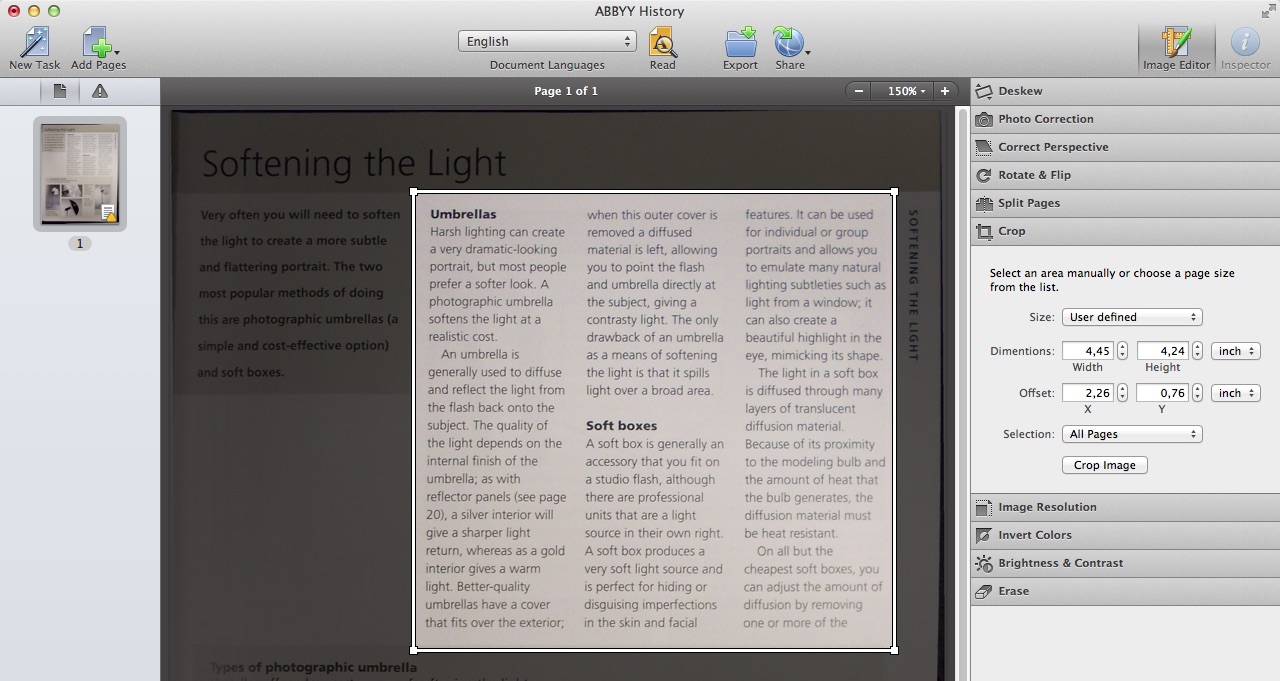Expand the Brightness & Contrast section
Image resolution: width=1280 pixels, height=681 pixels.
tap(1060, 563)
